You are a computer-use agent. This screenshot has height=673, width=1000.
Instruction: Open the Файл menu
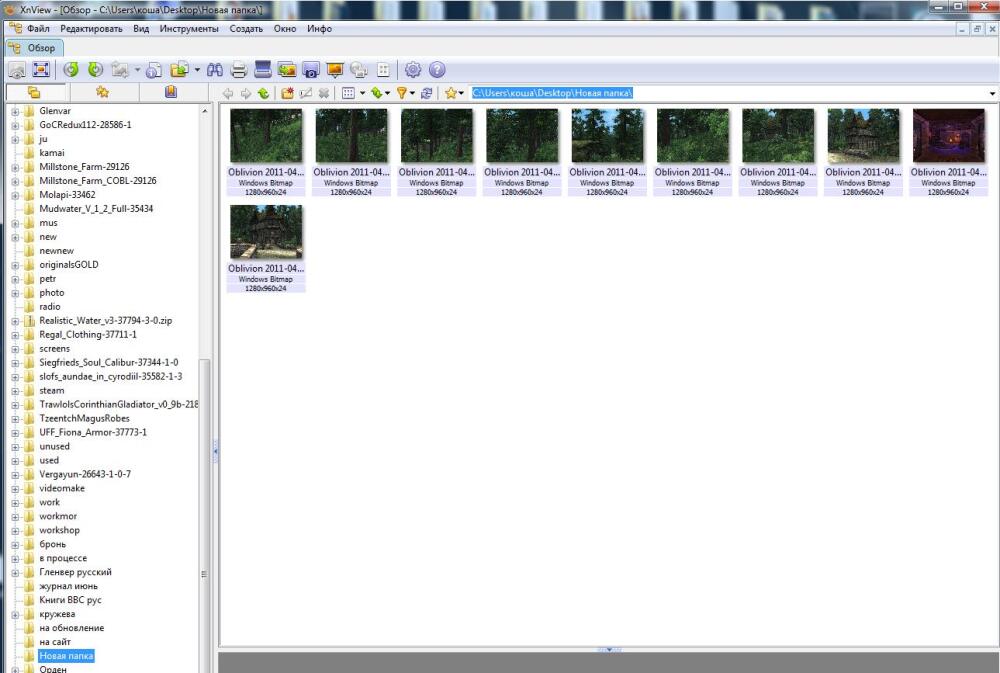click(x=38, y=29)
